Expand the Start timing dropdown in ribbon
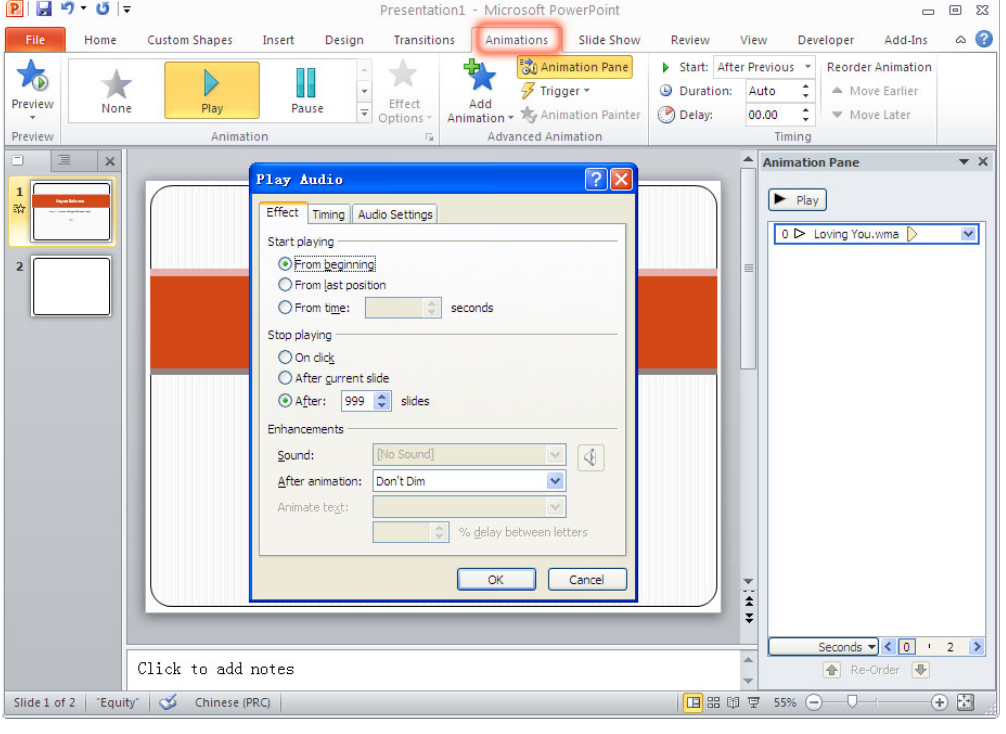The width and height of the screenshot is (1006, 734). click(x=808, y=67)
